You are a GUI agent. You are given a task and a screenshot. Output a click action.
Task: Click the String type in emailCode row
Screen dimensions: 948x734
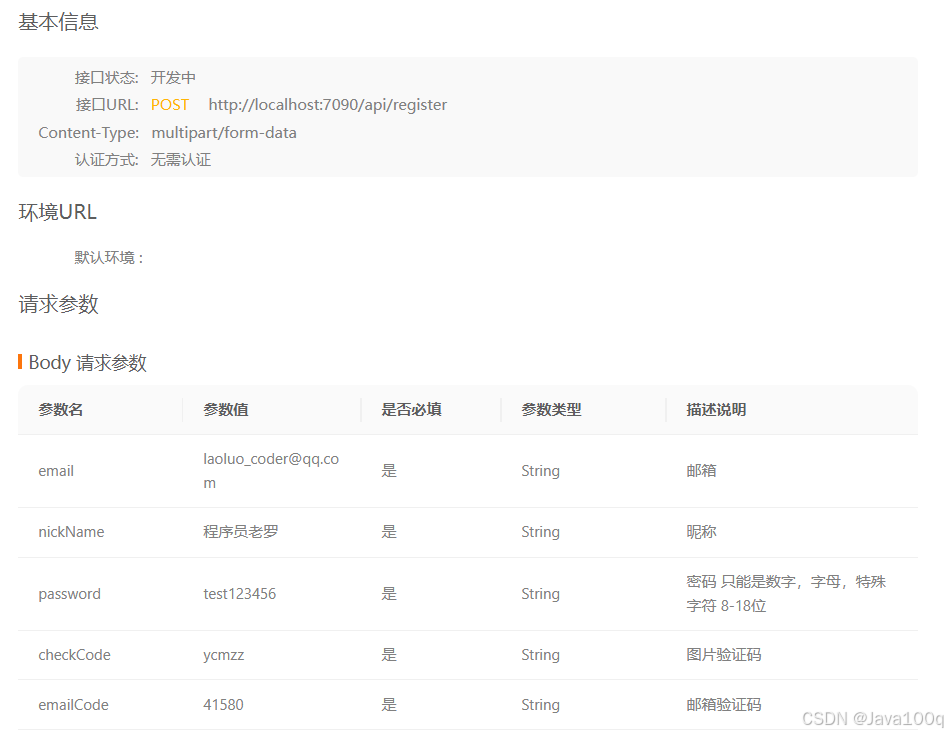[541, 705]
